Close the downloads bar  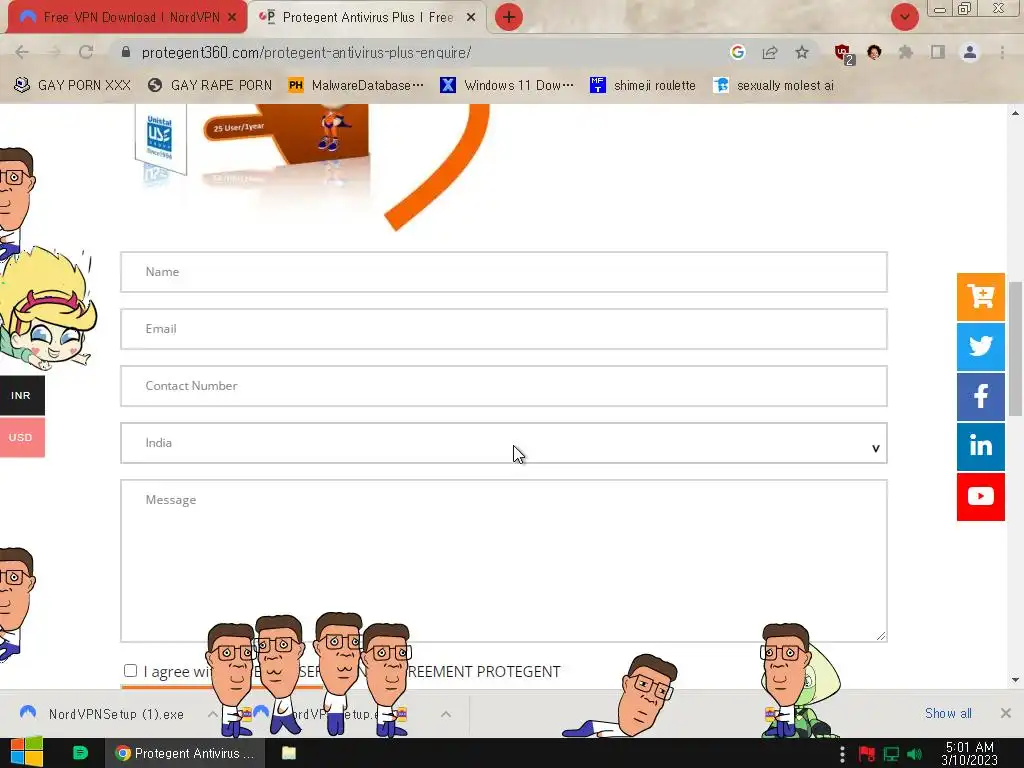tap(1006, 713)
